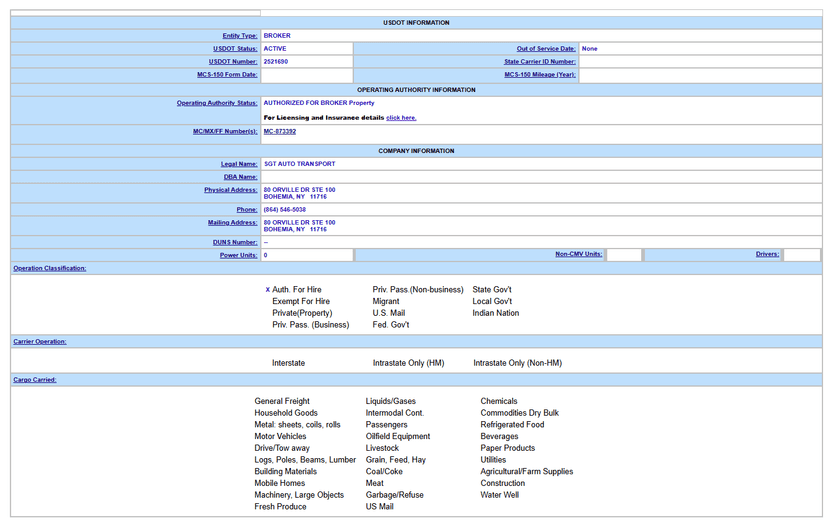Click 'State Gov't' classification entry
Screen dimensions: 828x523
pyautogui.click(x=492, y=289)
